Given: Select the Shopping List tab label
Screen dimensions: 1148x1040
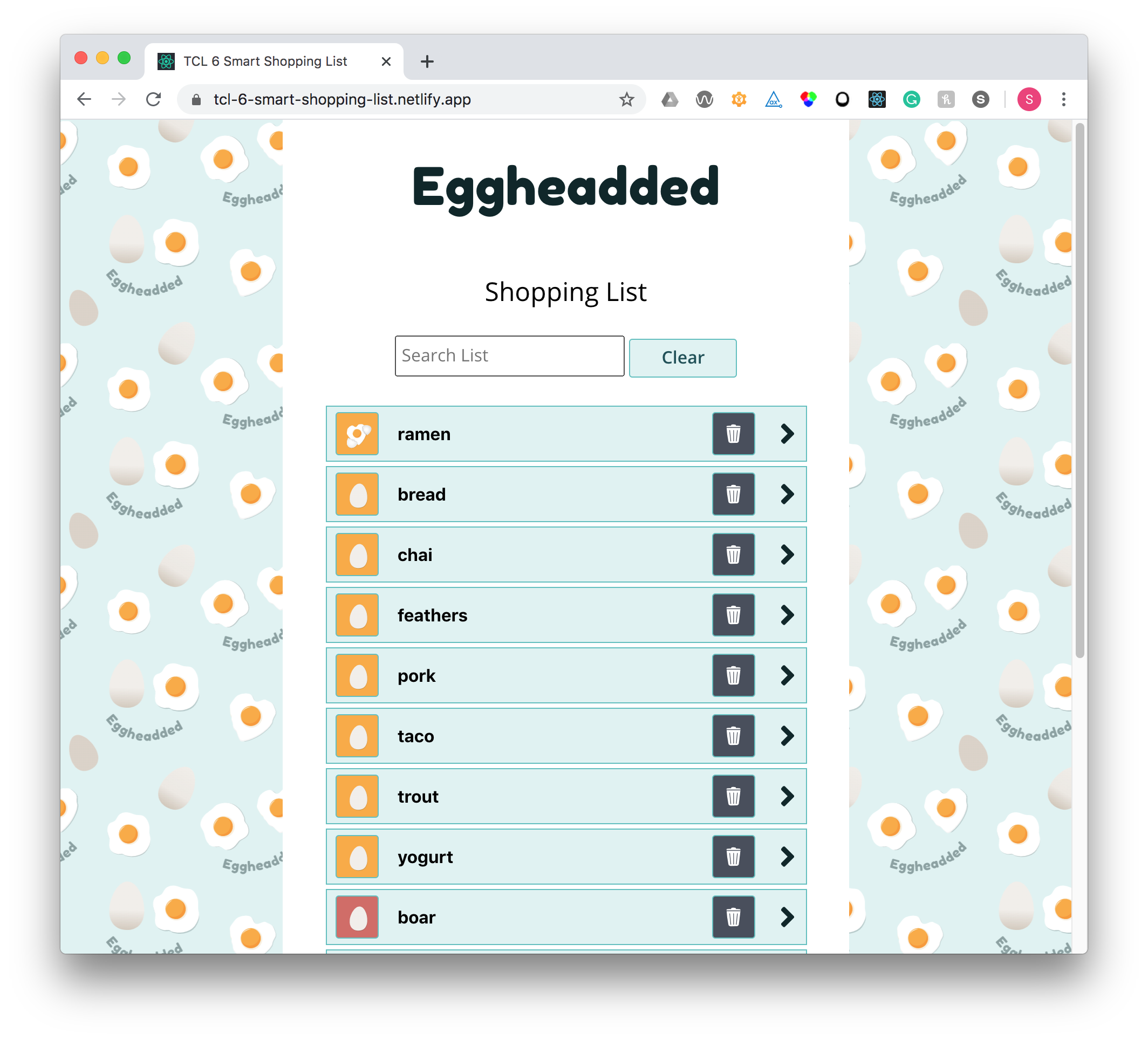Looking at the screenshot, I should [x=567, y=291].
